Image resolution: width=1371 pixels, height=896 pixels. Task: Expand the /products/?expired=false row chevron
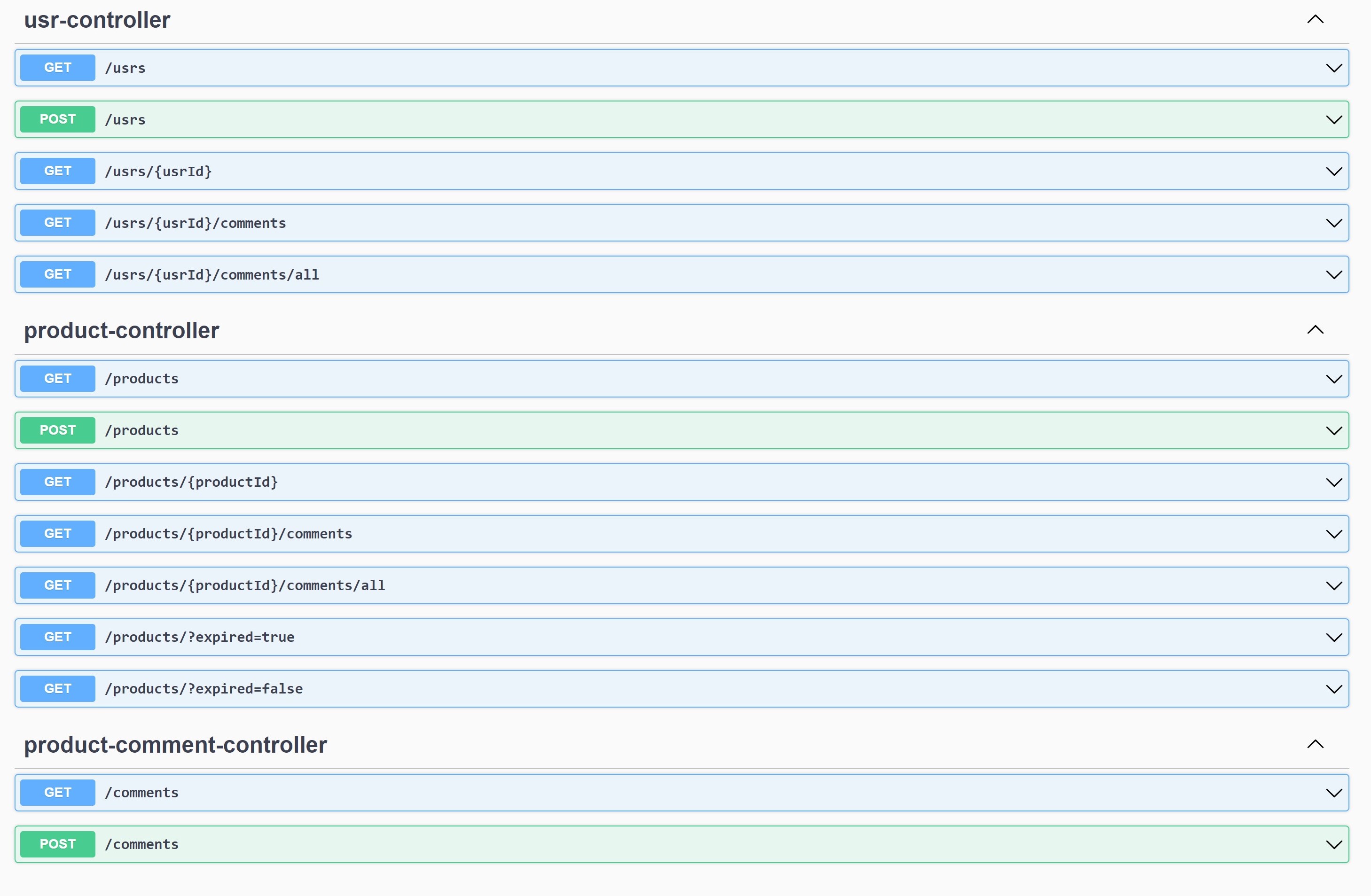click(x=1333, y=689)
